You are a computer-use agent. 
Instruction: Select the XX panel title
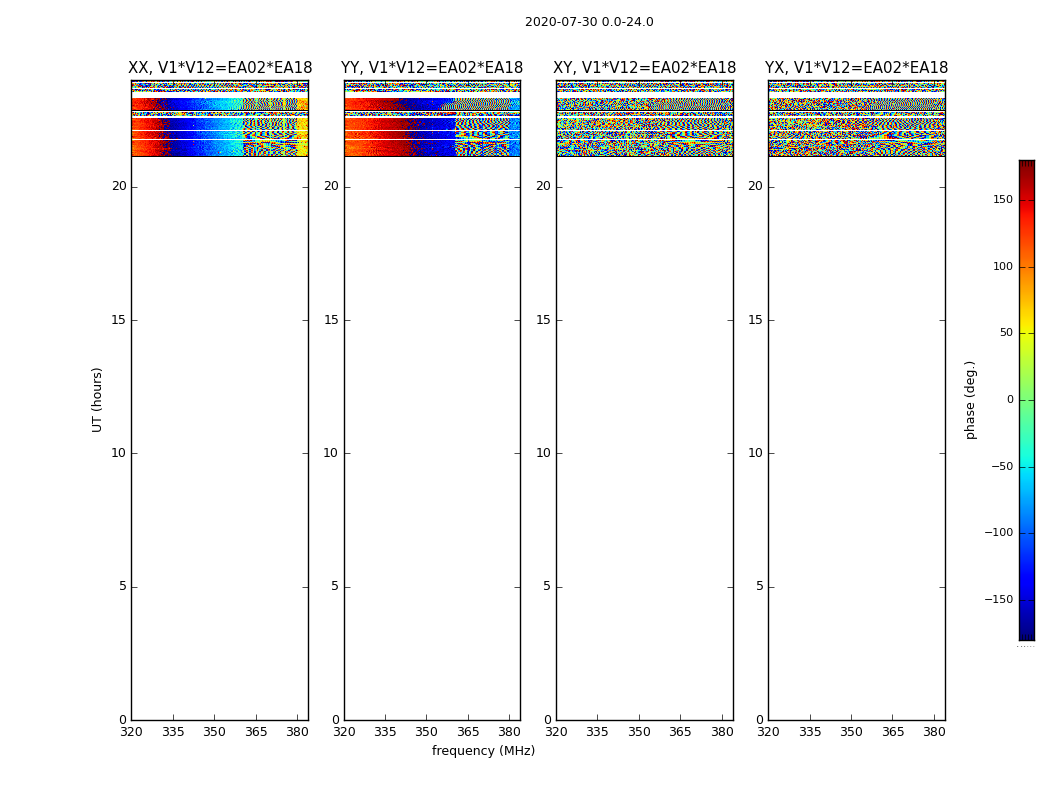[220, 68]
